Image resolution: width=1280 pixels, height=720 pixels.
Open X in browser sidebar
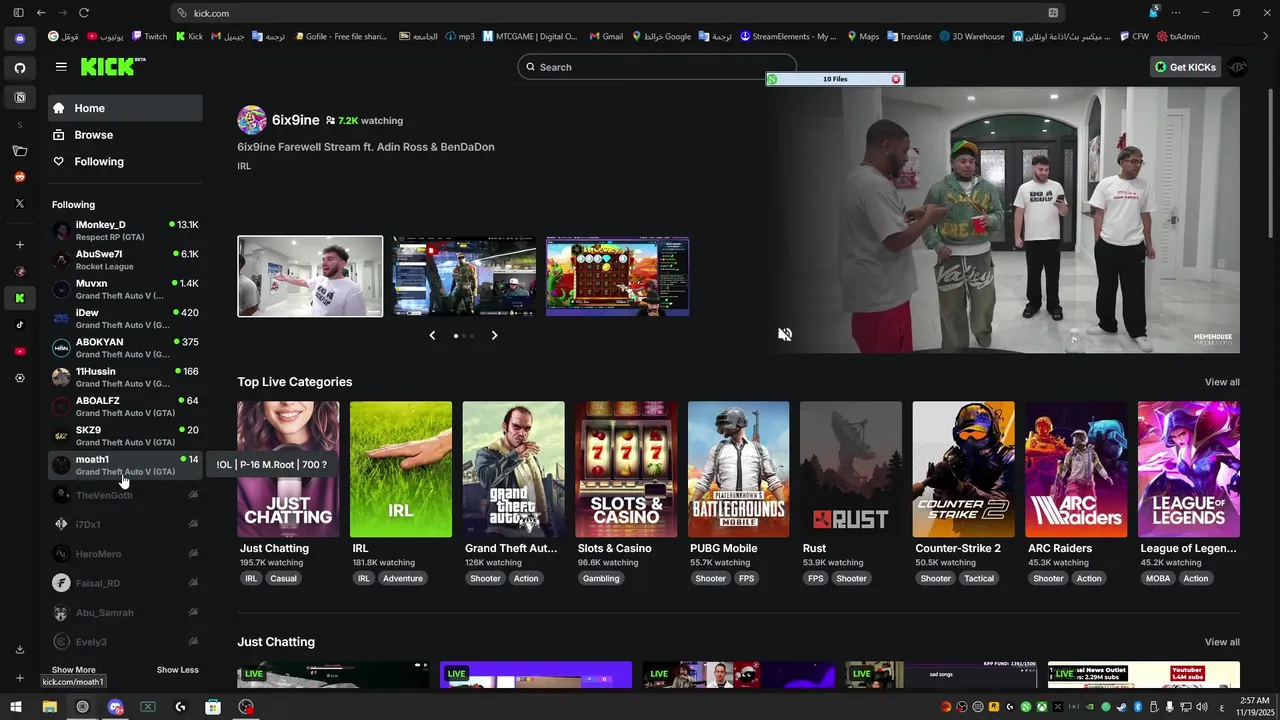[x=20, y=203]
